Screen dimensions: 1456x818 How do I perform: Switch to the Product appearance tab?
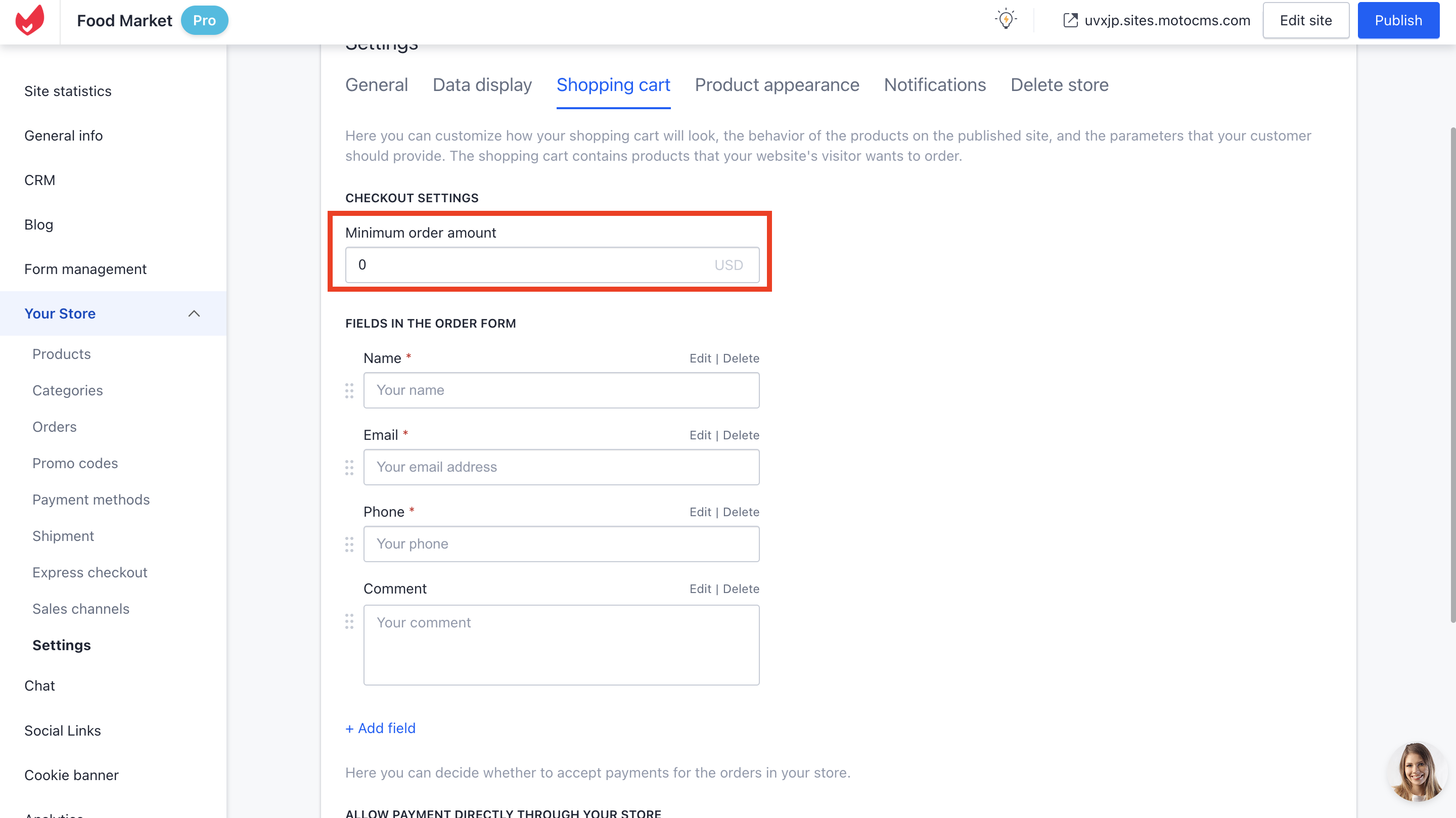pos(777,85)
